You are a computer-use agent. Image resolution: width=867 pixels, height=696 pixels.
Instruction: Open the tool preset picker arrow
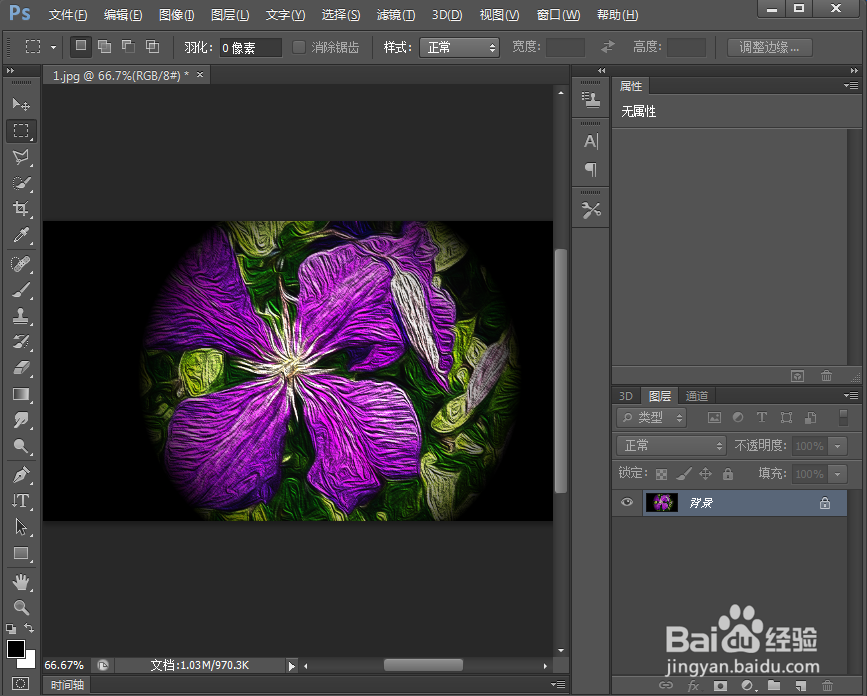(x=53, y=47)
